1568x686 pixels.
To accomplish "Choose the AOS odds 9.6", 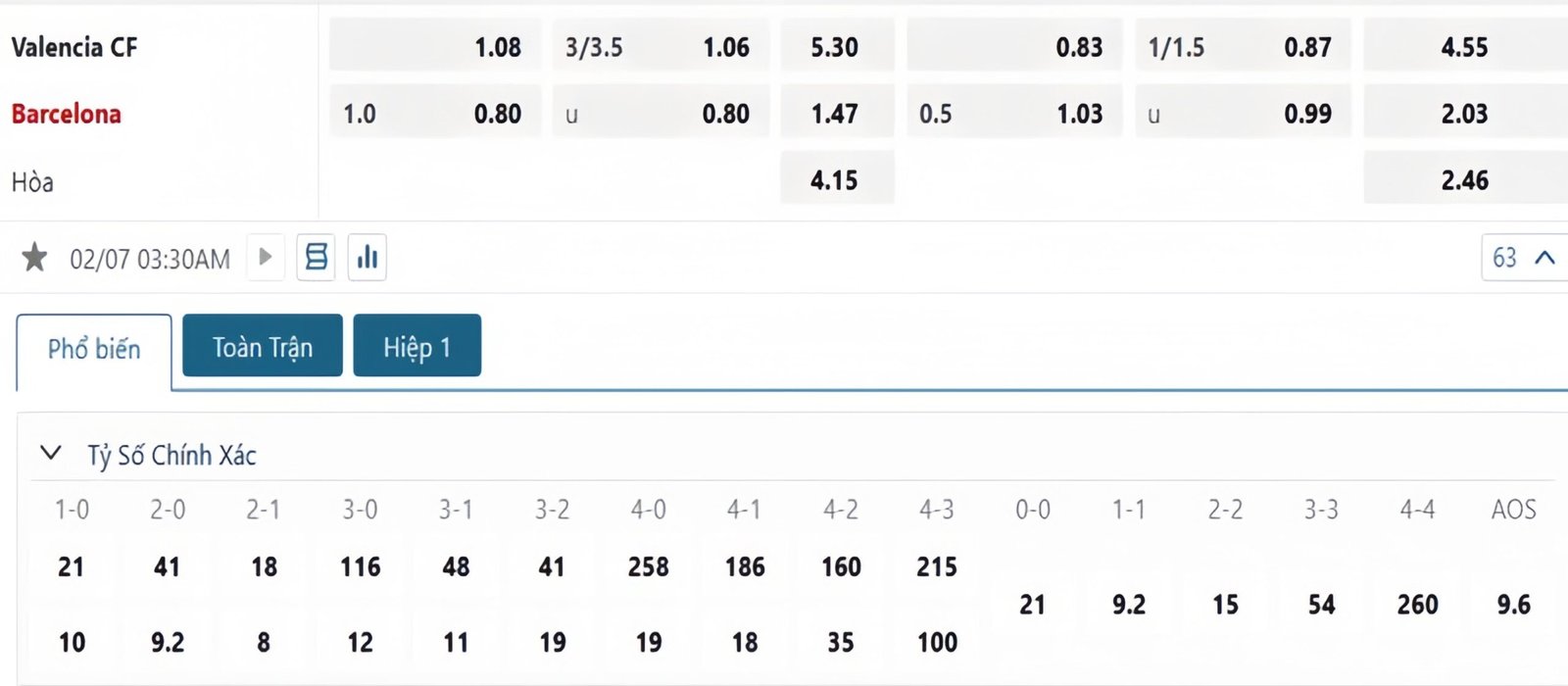I will coord(1513,605).
